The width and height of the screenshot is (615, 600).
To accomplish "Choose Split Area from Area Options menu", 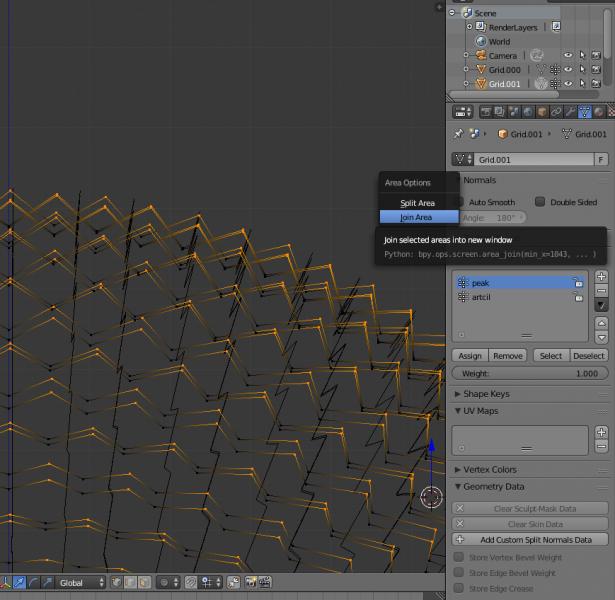I will [417, 203].
